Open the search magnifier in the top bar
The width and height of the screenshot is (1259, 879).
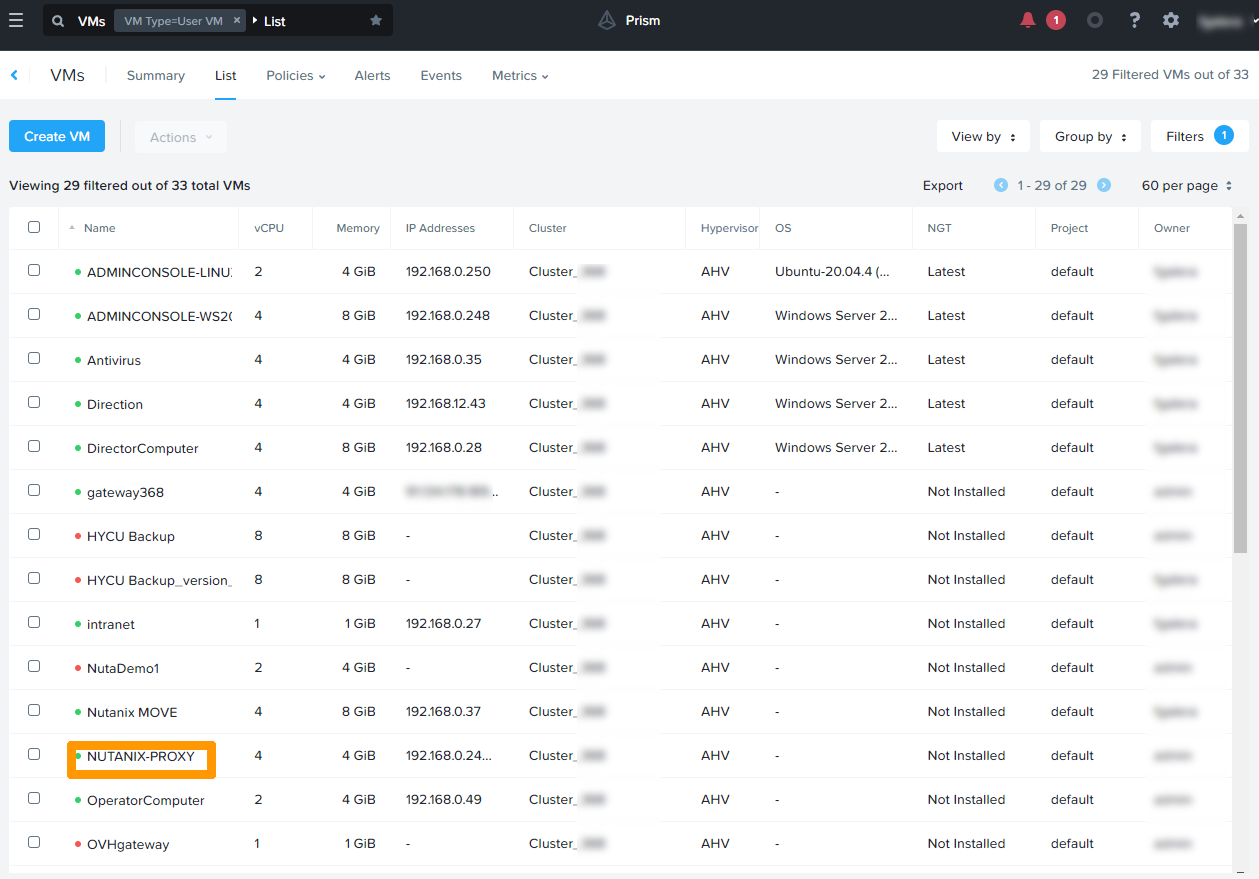(x=56, y=20)
